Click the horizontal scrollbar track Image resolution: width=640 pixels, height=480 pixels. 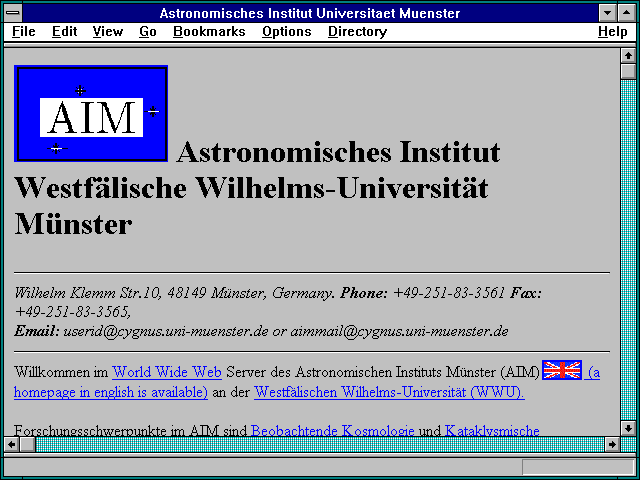tap(320, 444)
